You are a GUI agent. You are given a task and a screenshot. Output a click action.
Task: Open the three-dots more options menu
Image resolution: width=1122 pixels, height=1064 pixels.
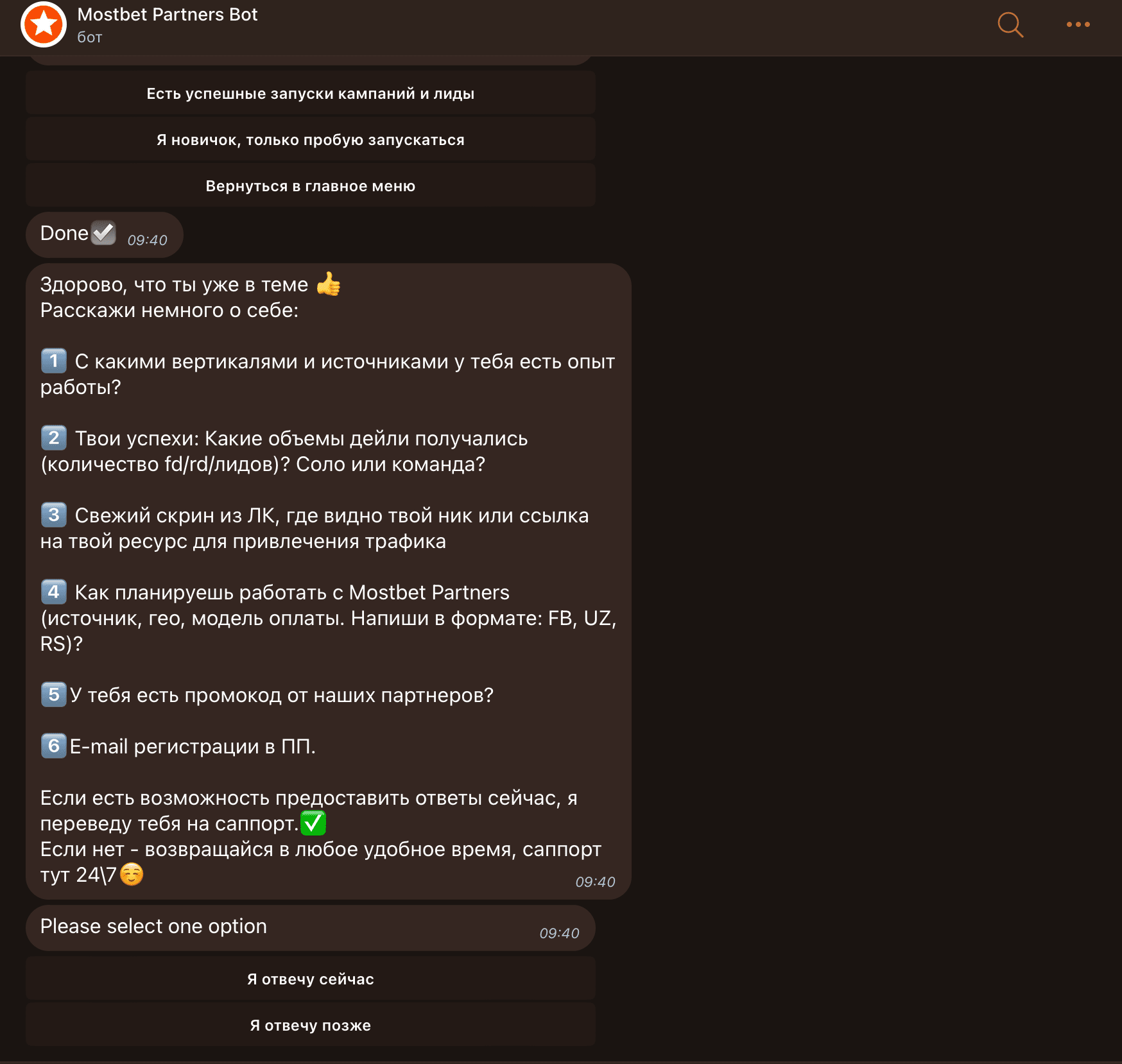pyautogui.click(x=1078, y=24)
